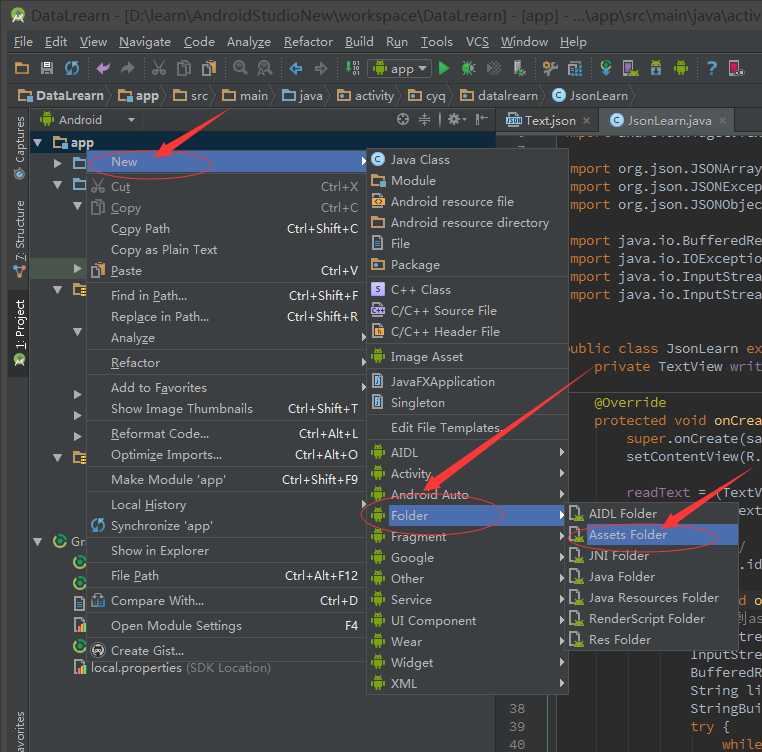The height and width of the screenshot is (752, 762).
Task: Click the Find magnifier icon in the toolbar
Action: click(241, 68)
